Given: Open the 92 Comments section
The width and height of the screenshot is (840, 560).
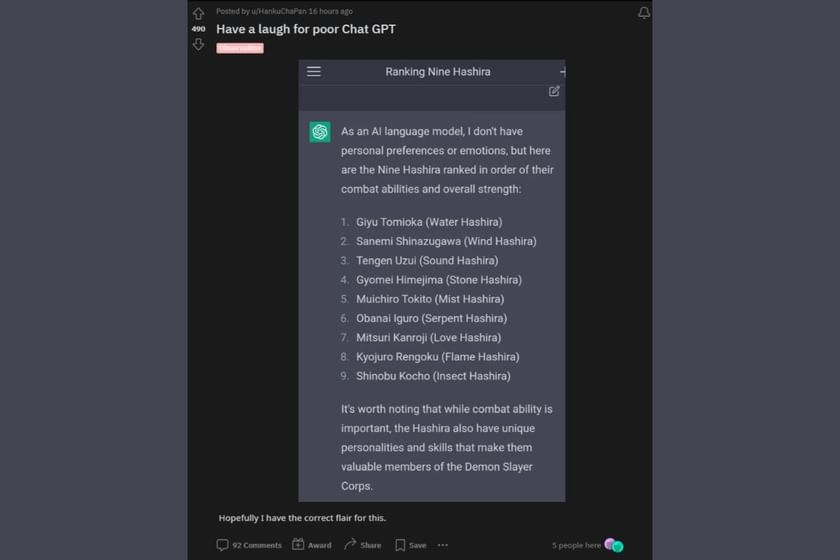Looking at the screenshot, I should click(x=249, y=545).
